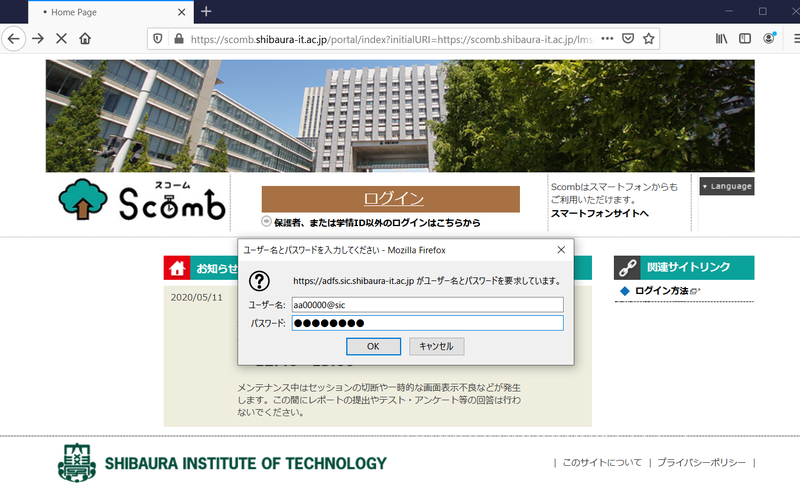Image resolution: width=800 pixels, height=490 pixels.
Task: Click the arrow icon beside guardian login
Action: click(x=266, y=221)
